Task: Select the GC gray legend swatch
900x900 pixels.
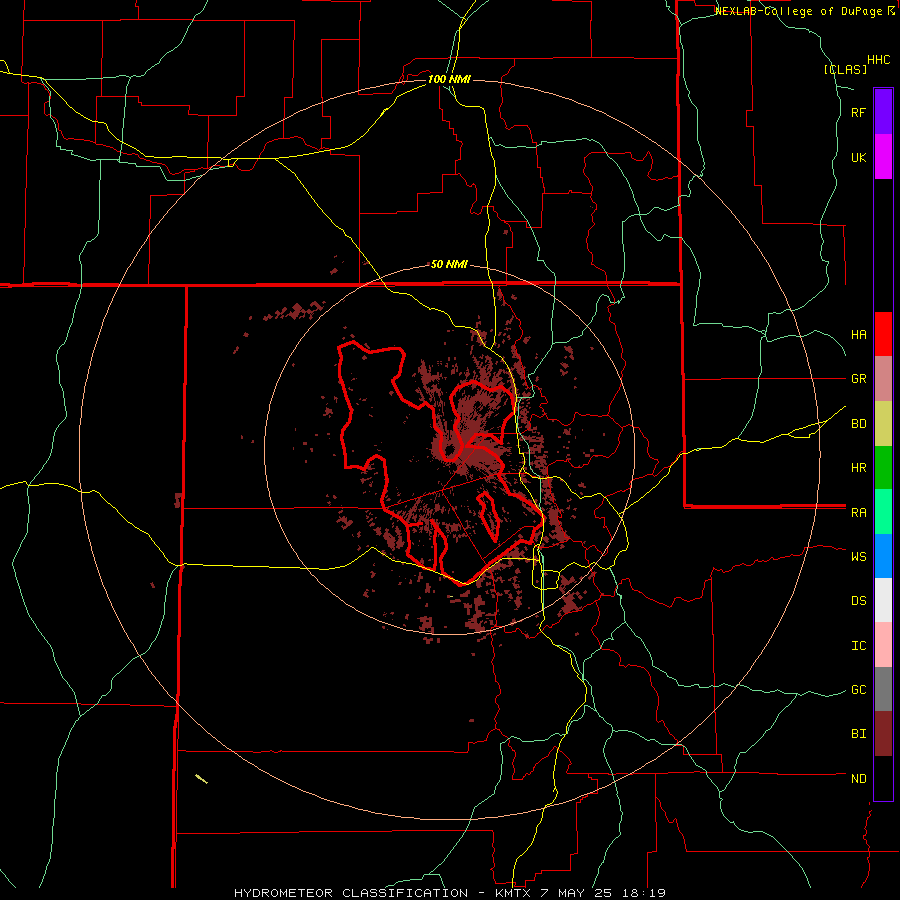Action: pos(883,689)
